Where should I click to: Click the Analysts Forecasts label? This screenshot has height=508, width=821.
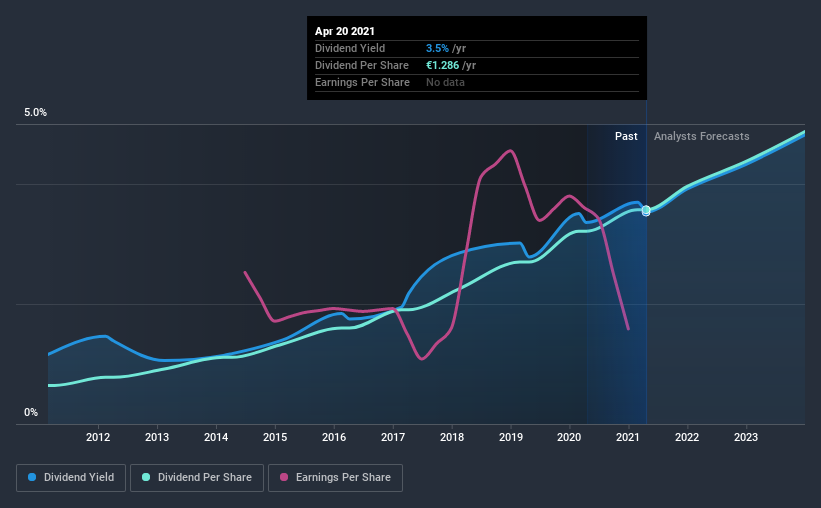702,136
